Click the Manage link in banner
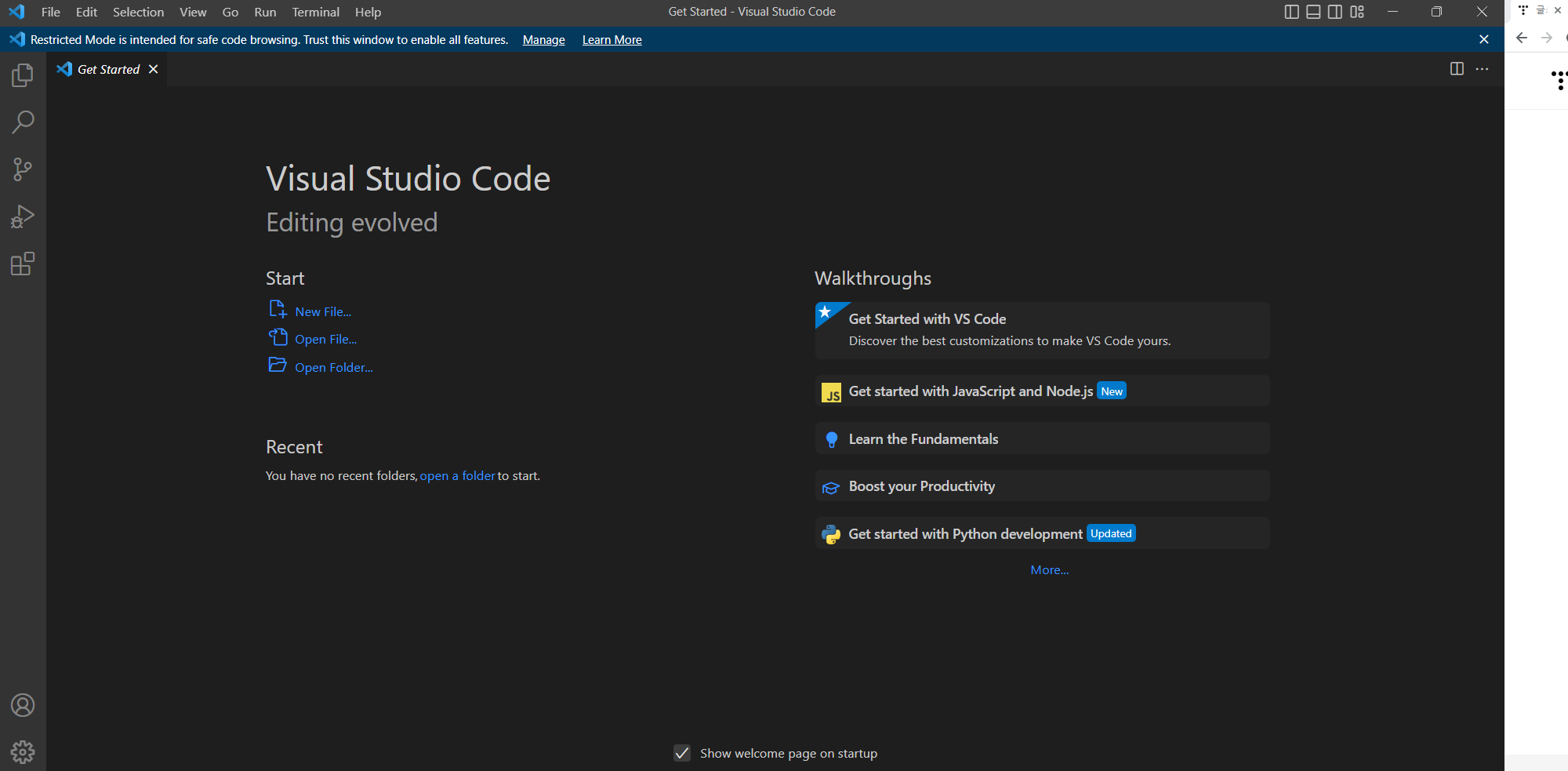This screenshot has height=771, width=1568. point(544,39)
